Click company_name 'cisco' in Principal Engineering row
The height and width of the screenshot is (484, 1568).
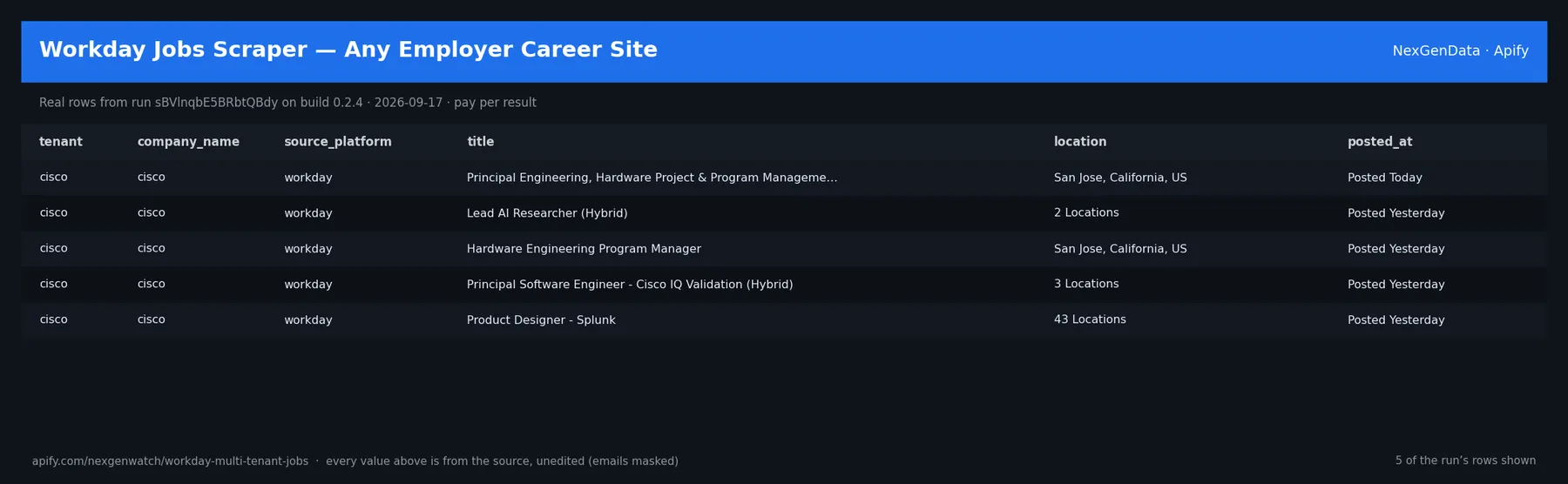click(151, 178)
